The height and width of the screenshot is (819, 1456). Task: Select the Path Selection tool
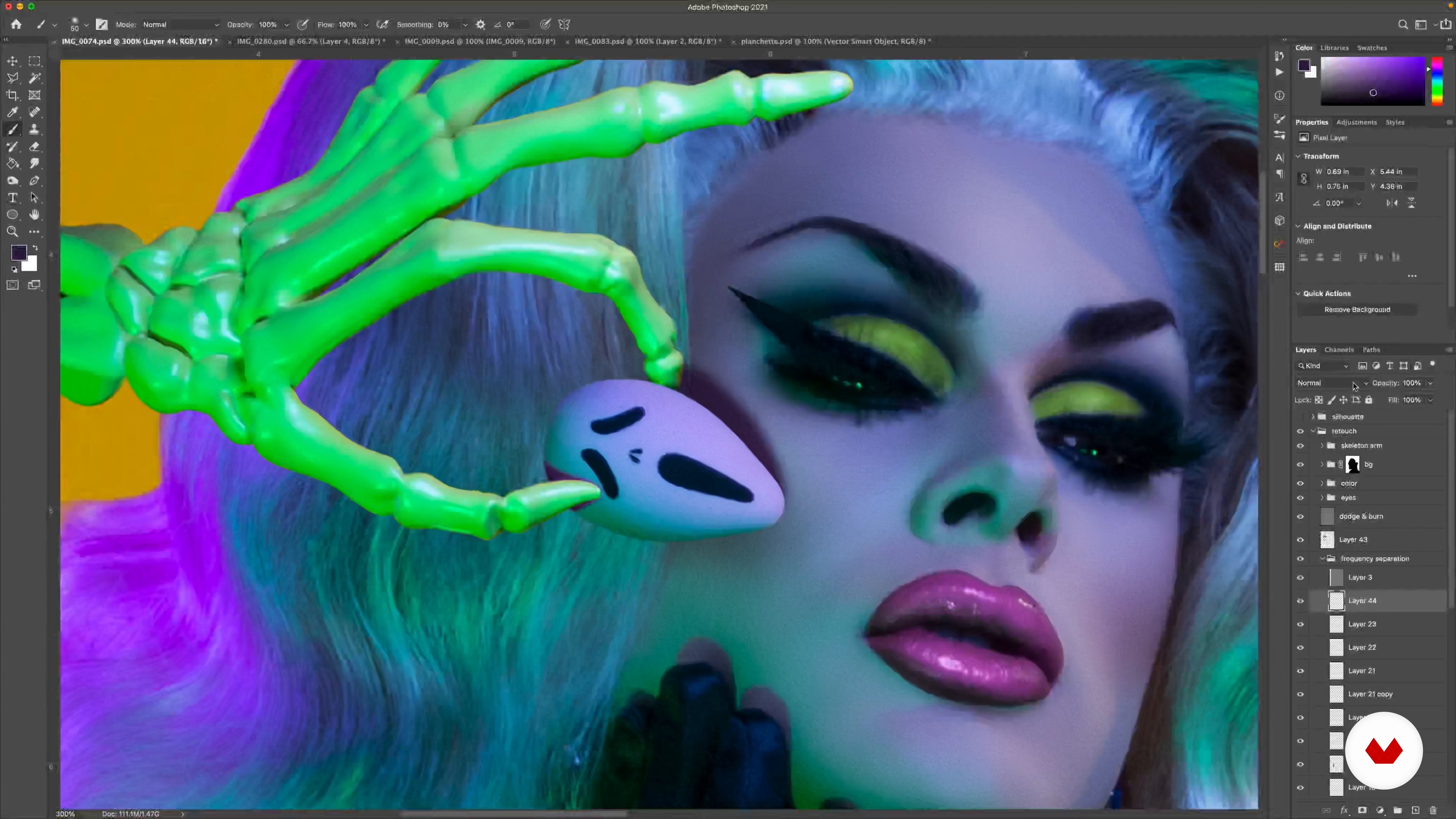35,198
